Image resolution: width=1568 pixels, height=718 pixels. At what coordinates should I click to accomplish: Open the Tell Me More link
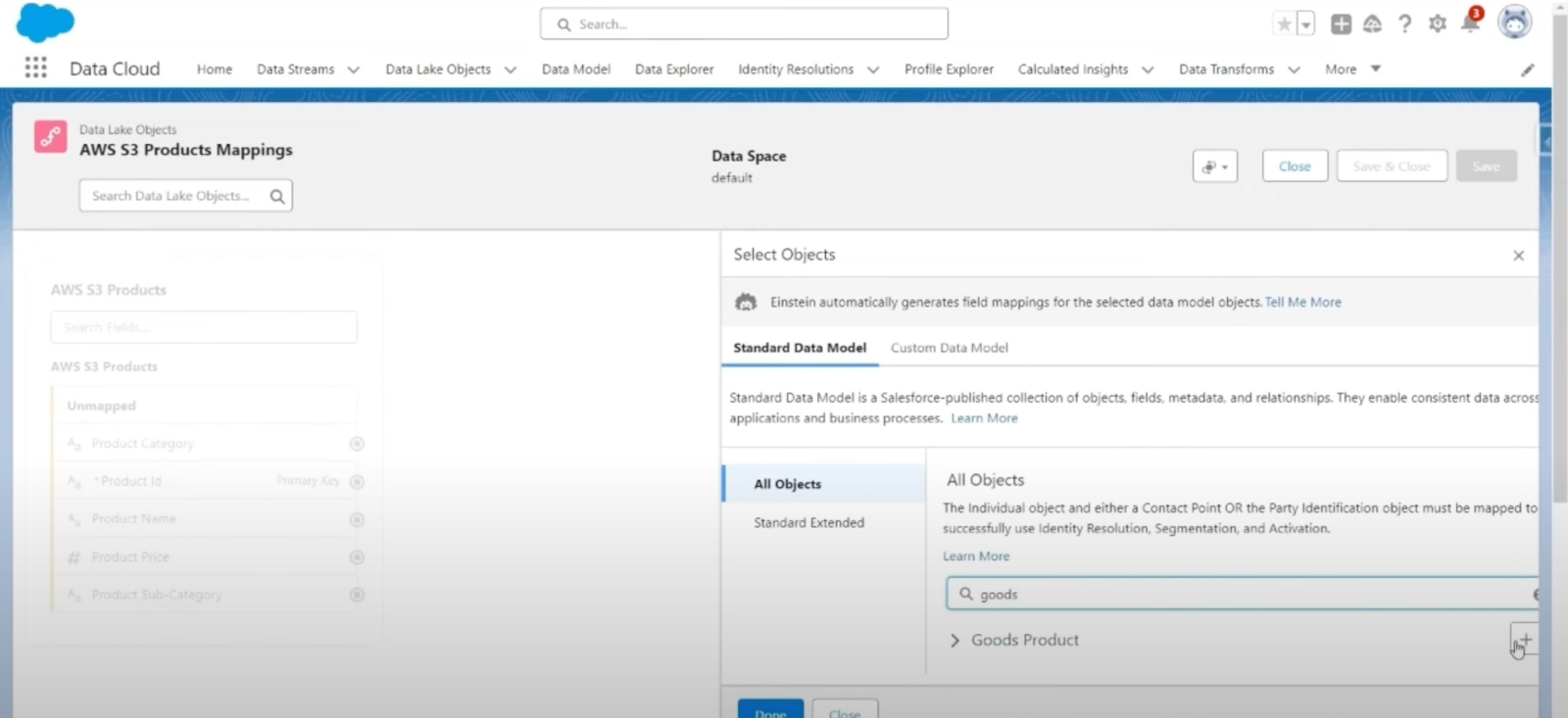pyautogui.click(x=1303, y=302)
